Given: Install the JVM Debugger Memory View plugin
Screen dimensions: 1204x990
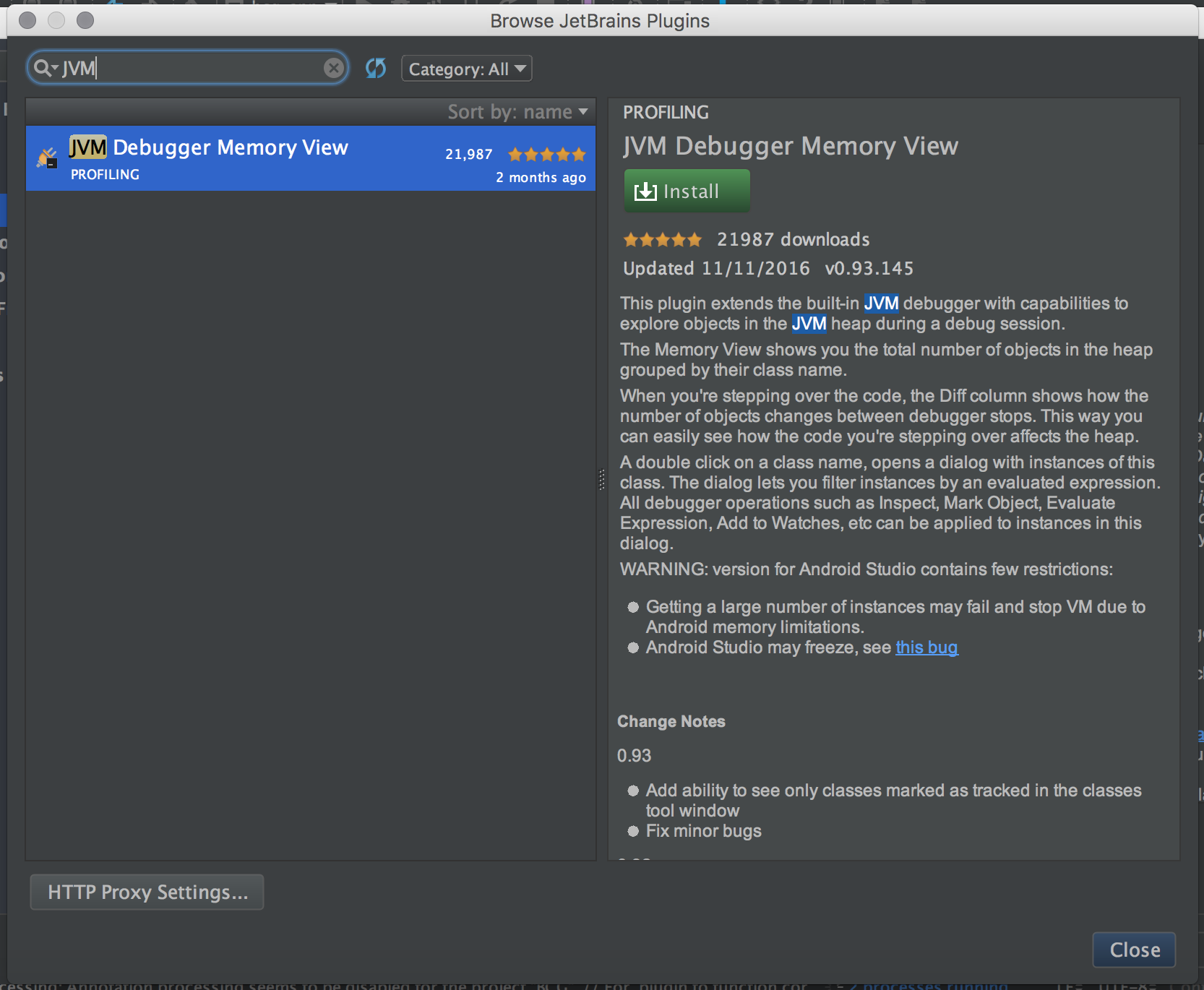Looking at the screenshot, I should [x=686, y=191].
